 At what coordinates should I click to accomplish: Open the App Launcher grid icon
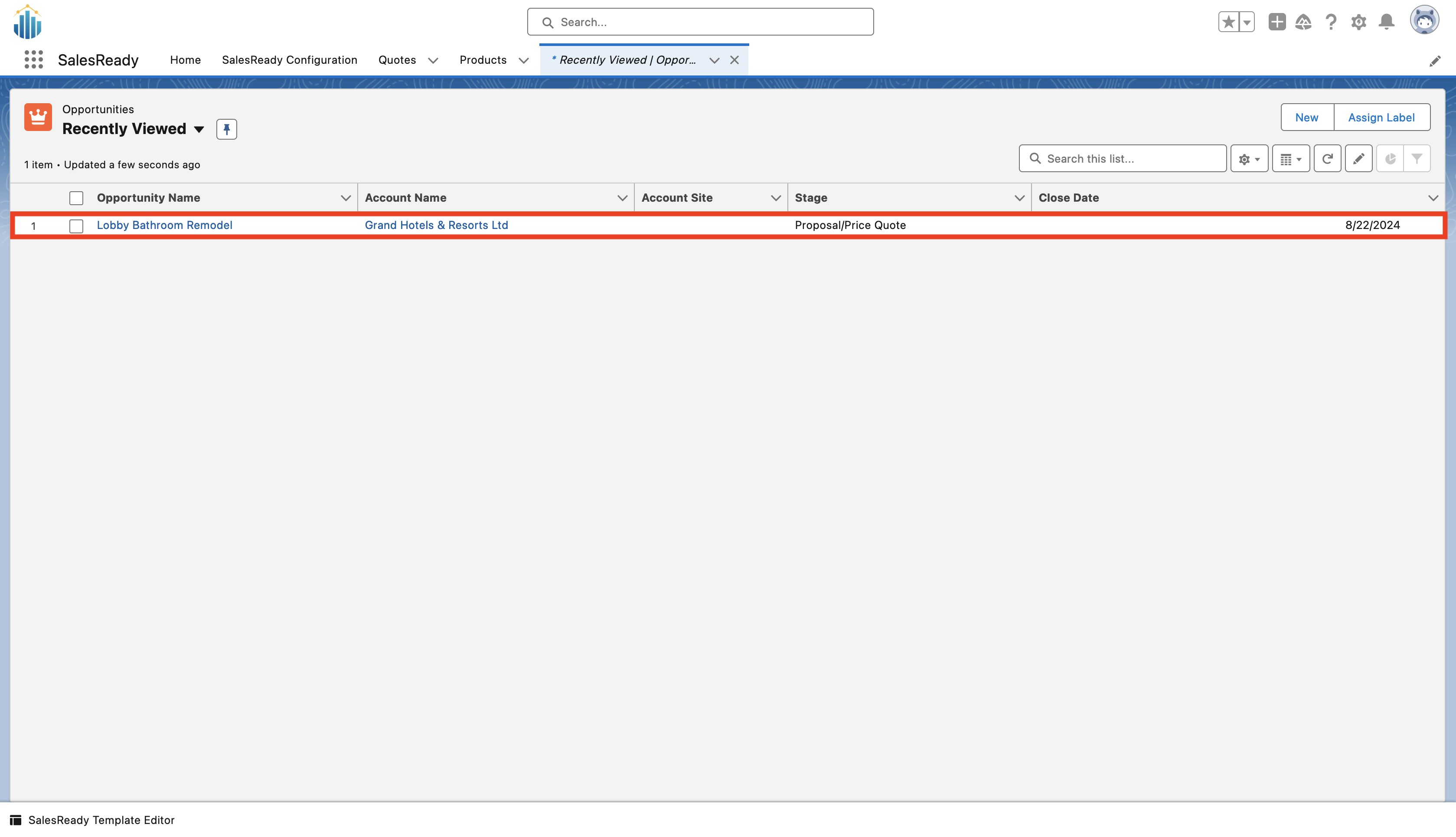coord(34,60)
